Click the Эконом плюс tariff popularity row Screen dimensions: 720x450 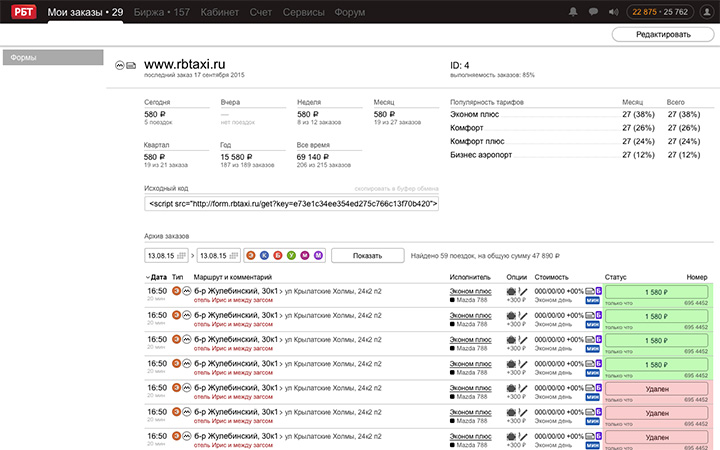click(x=575, y=114)
